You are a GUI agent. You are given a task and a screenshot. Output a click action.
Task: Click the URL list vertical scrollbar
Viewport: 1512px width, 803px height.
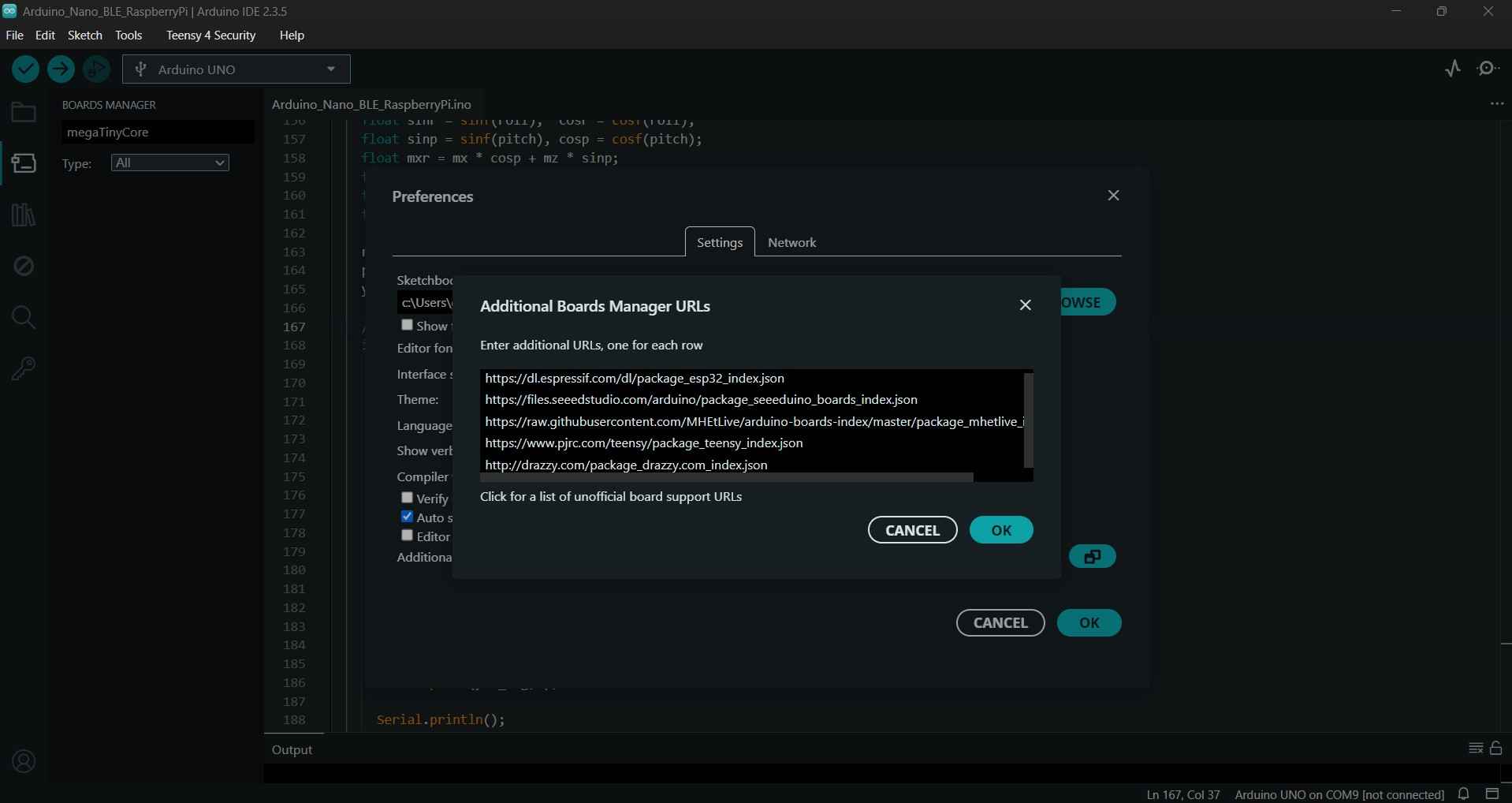1028,420
